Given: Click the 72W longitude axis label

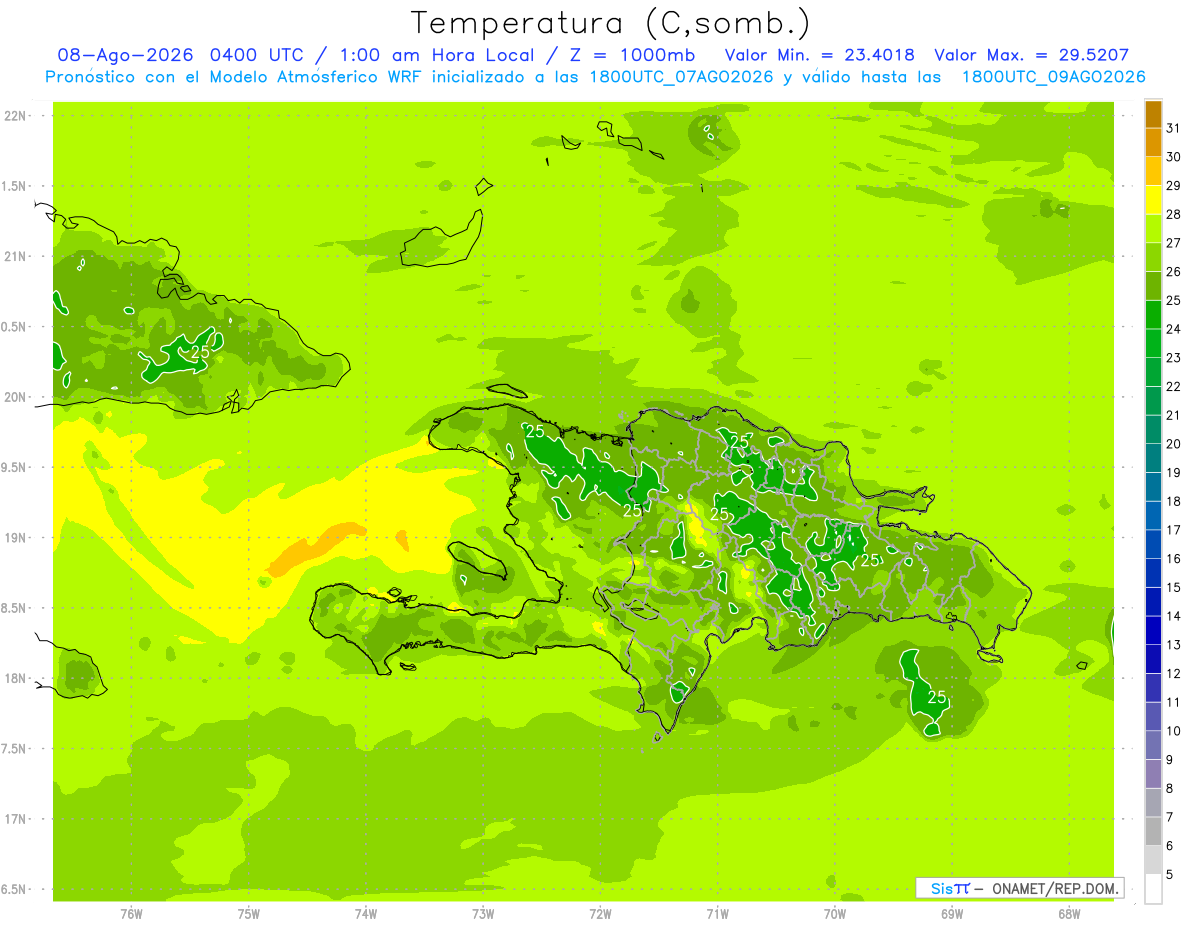Looking at the screenshot, I should point(600,913).
